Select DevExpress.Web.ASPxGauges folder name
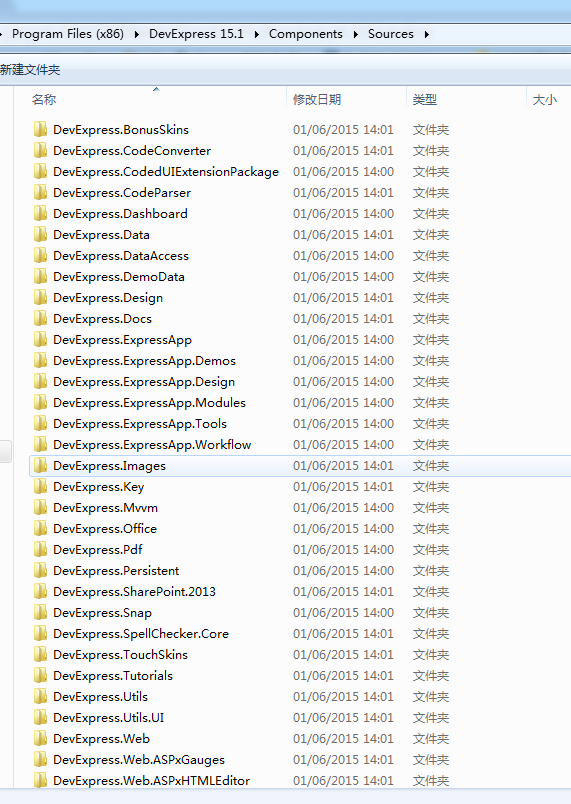Image resolution: width=571 pixels, height=804 pixels. coord(139,760)
